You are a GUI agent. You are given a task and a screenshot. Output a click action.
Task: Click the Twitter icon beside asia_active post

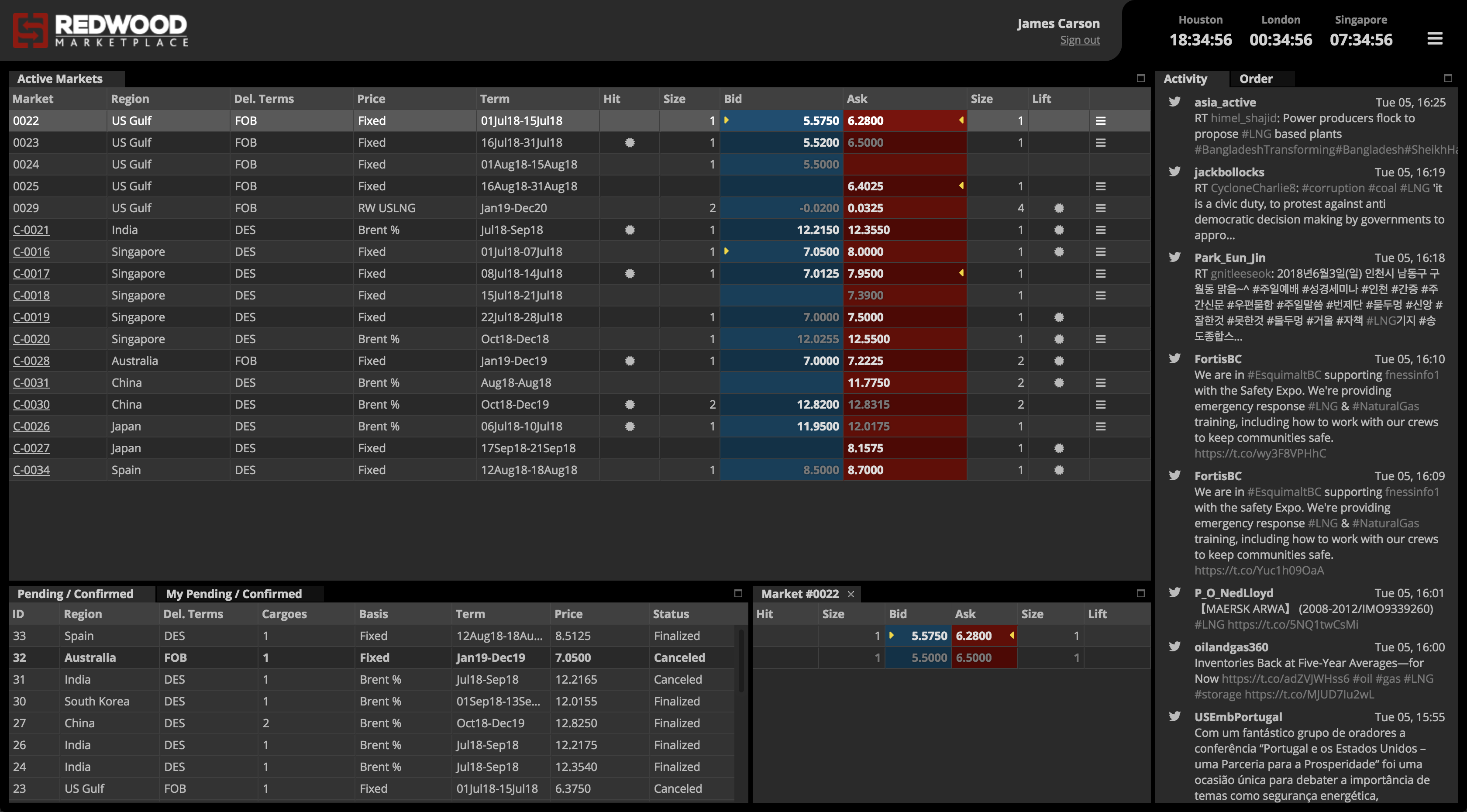[1174, 102]
